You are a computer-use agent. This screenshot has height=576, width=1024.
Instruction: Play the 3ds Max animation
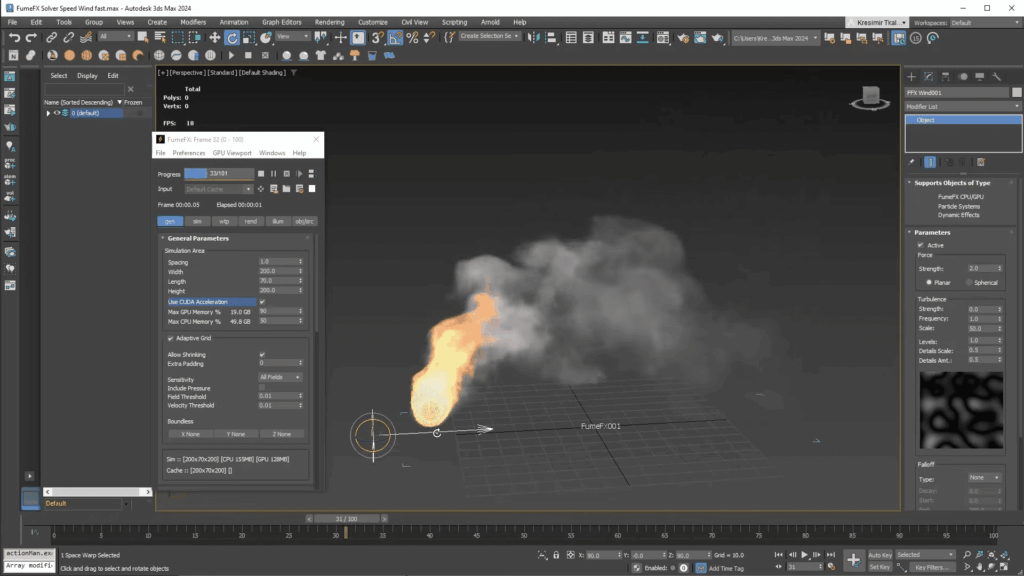[x=805, y=554]
